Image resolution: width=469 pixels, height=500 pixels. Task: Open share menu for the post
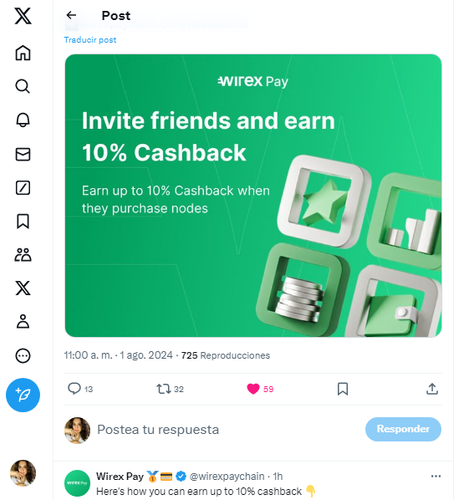(x=432, y=389)
